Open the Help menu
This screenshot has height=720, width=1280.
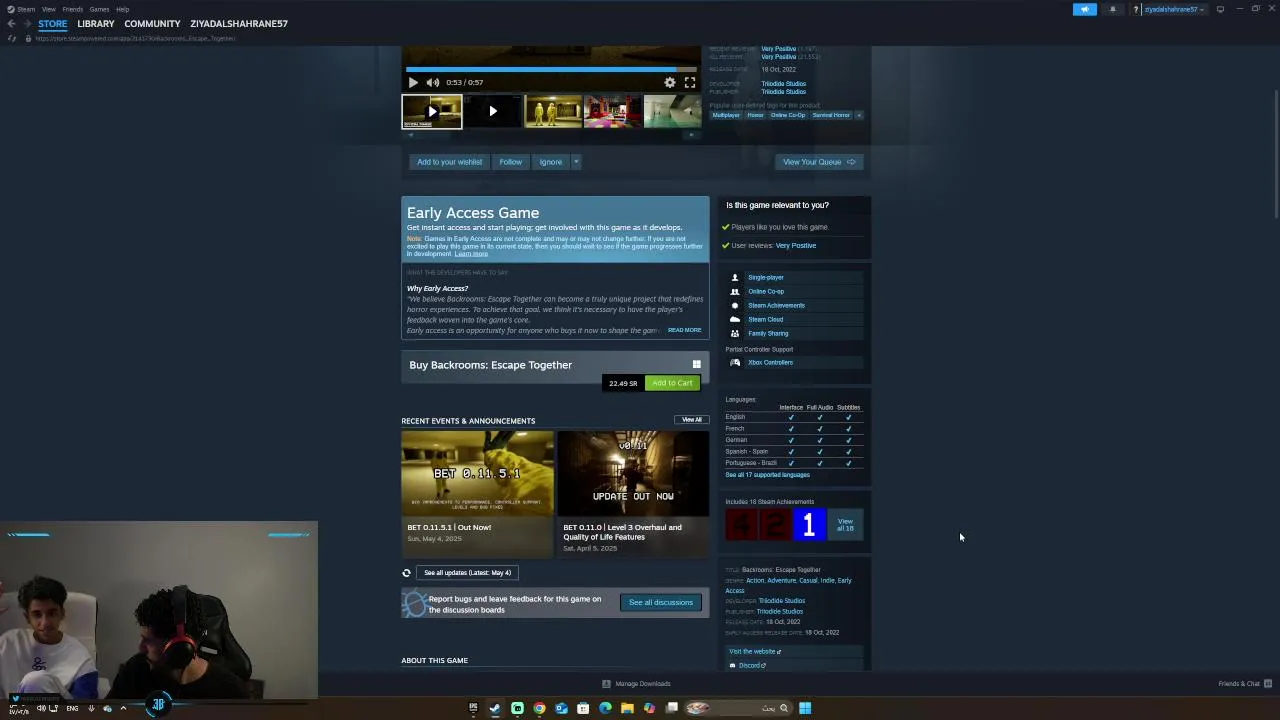122,9
